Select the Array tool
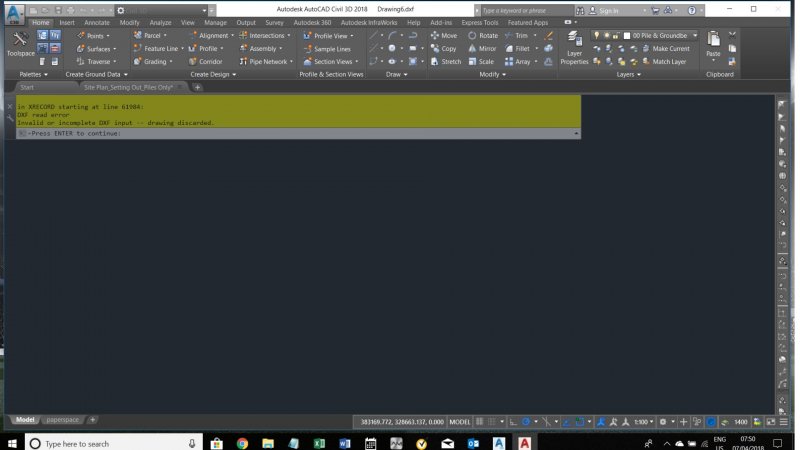 (x=517, y=62)
